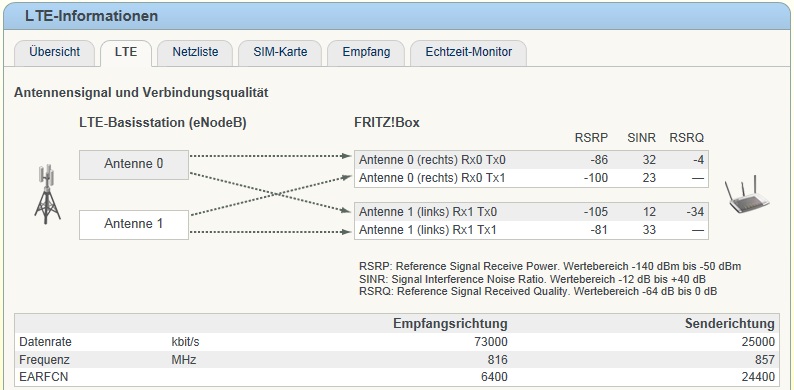This screenshot has width=794, height=390.
Task: Click the RSRQ column header
Action: [687, 138]
